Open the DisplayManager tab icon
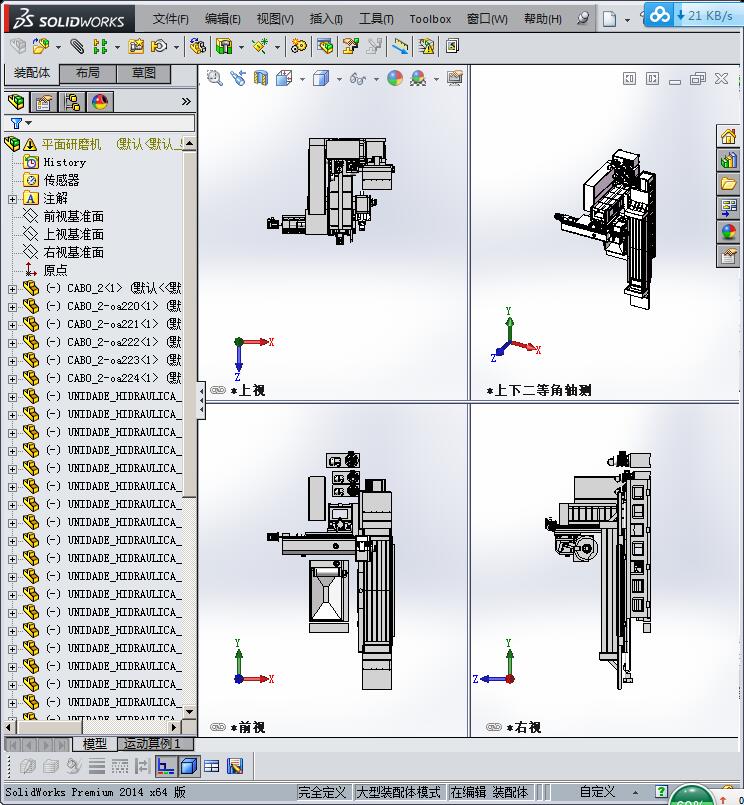The image size is (744, 805). point(100,102)
